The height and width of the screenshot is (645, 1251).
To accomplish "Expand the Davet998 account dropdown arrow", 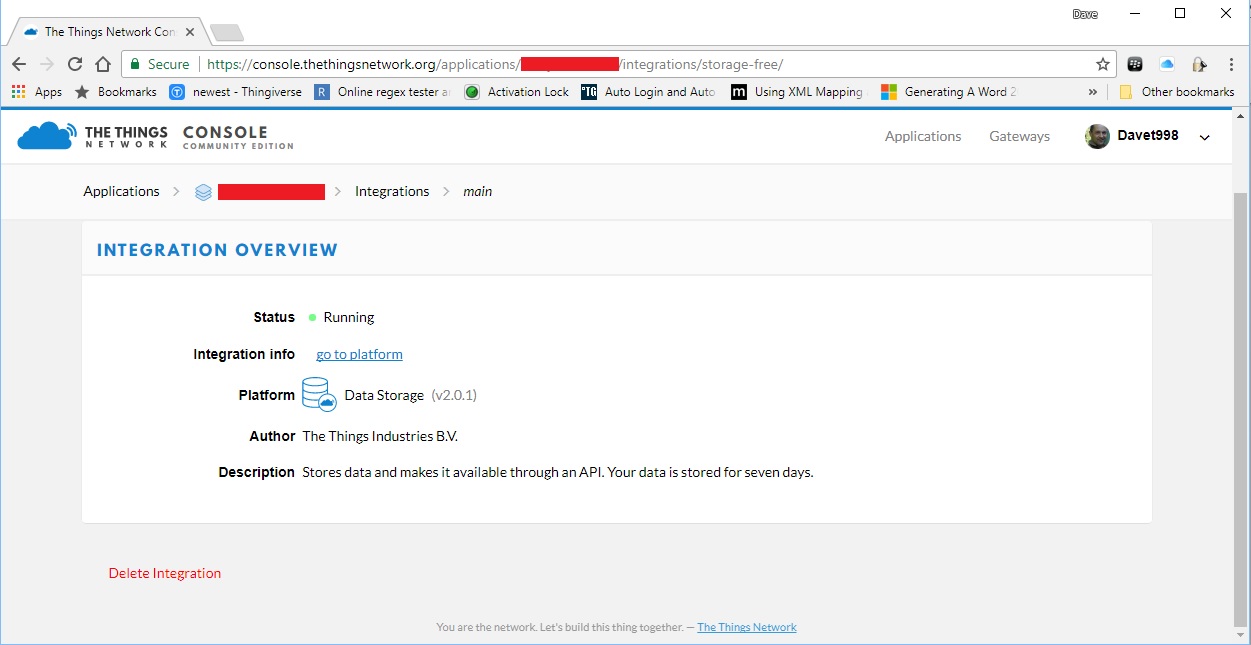I will pyautogui.click(x=1204, y=137).
